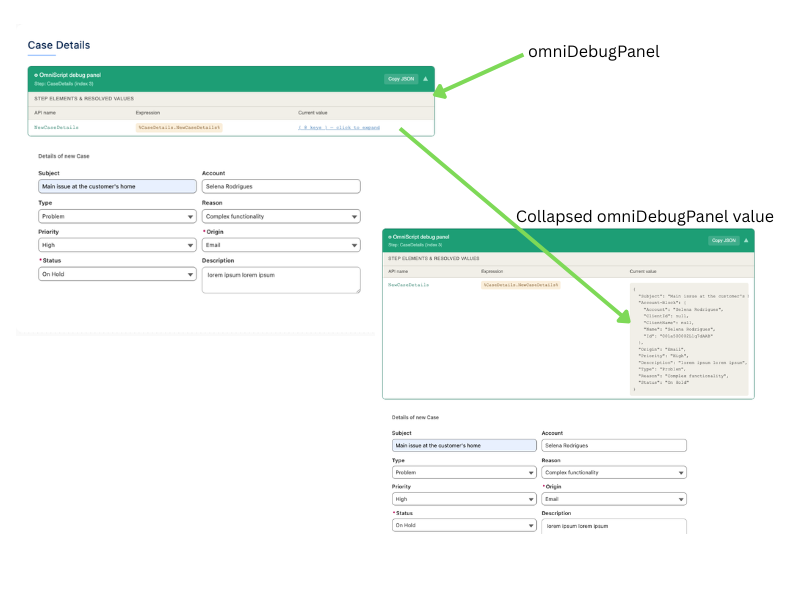Open Type dropdown in form under compact panel
800x600 pixels.
(117, 217)
